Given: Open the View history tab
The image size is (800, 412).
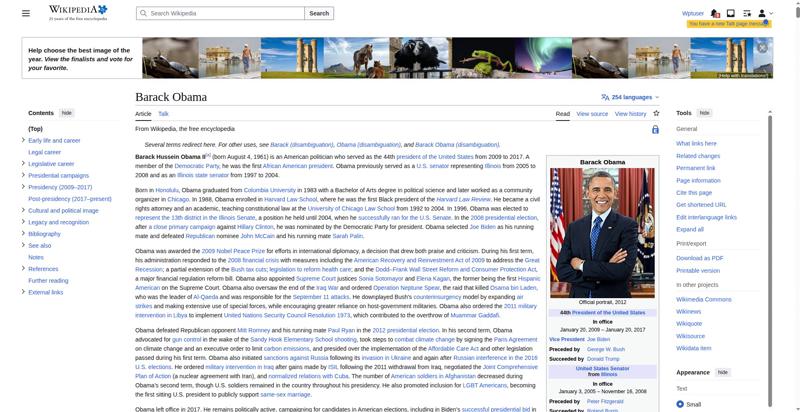Looking at the screenshot, I should pyautogui.click(x=631, y=114).
